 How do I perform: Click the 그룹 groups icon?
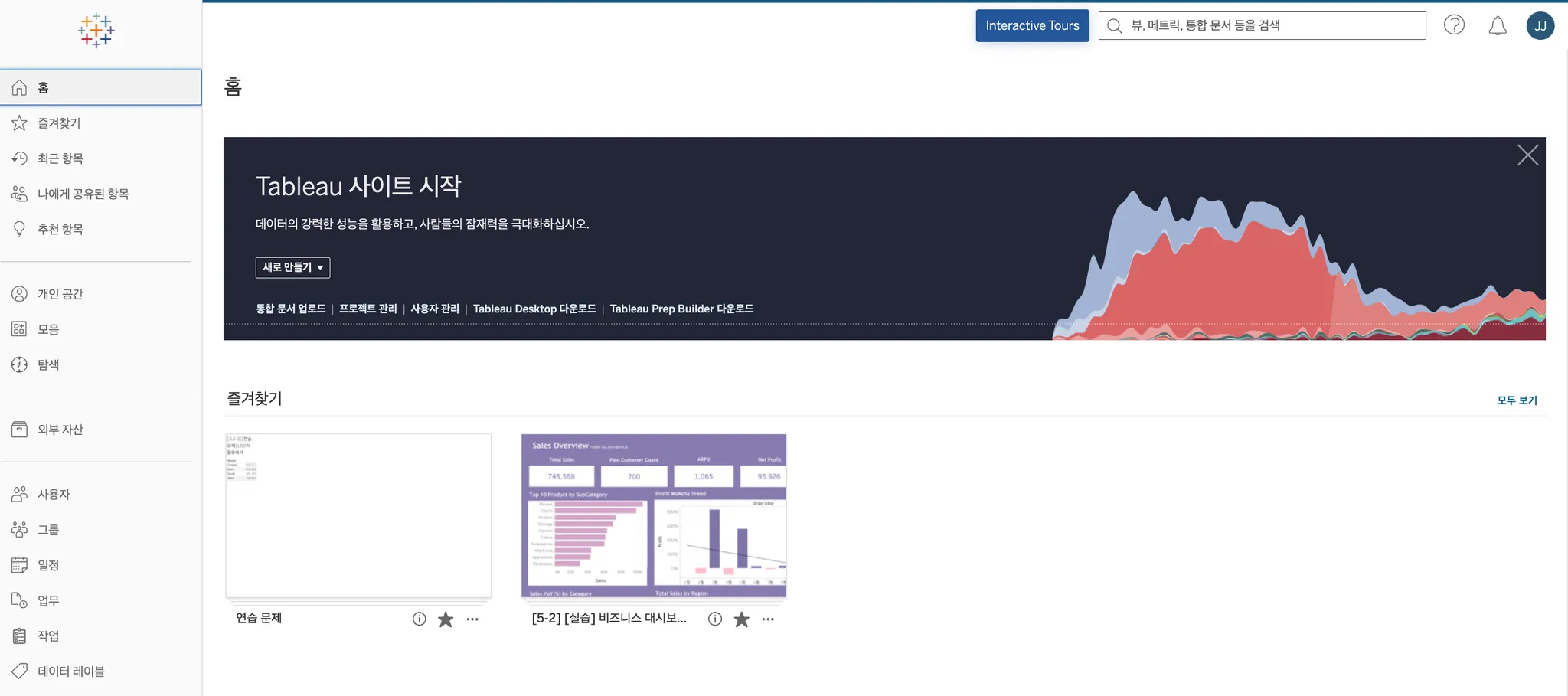[x=20, y=530]
